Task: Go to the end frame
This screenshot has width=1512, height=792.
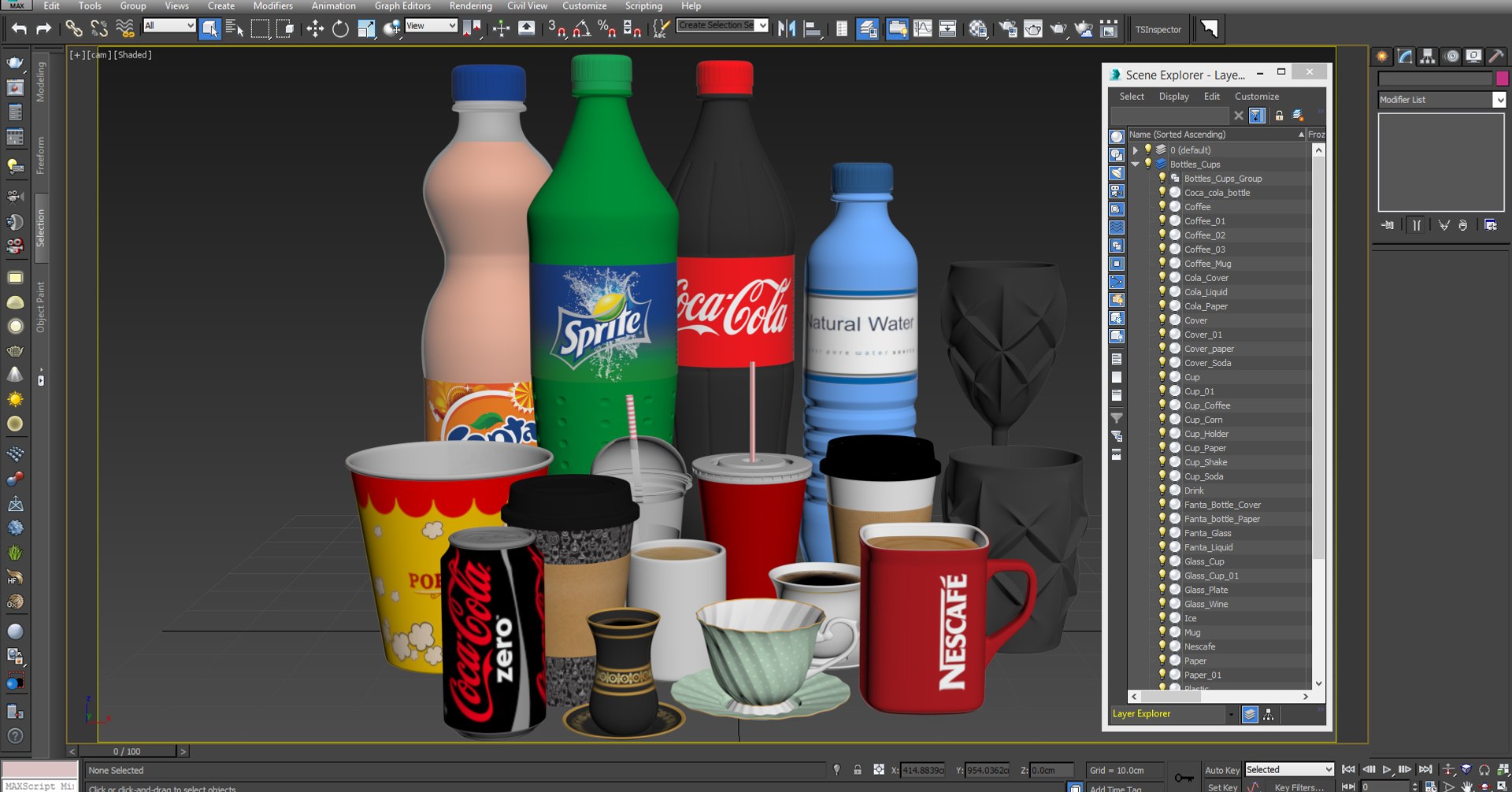Action: click(x=1425, y=769)
